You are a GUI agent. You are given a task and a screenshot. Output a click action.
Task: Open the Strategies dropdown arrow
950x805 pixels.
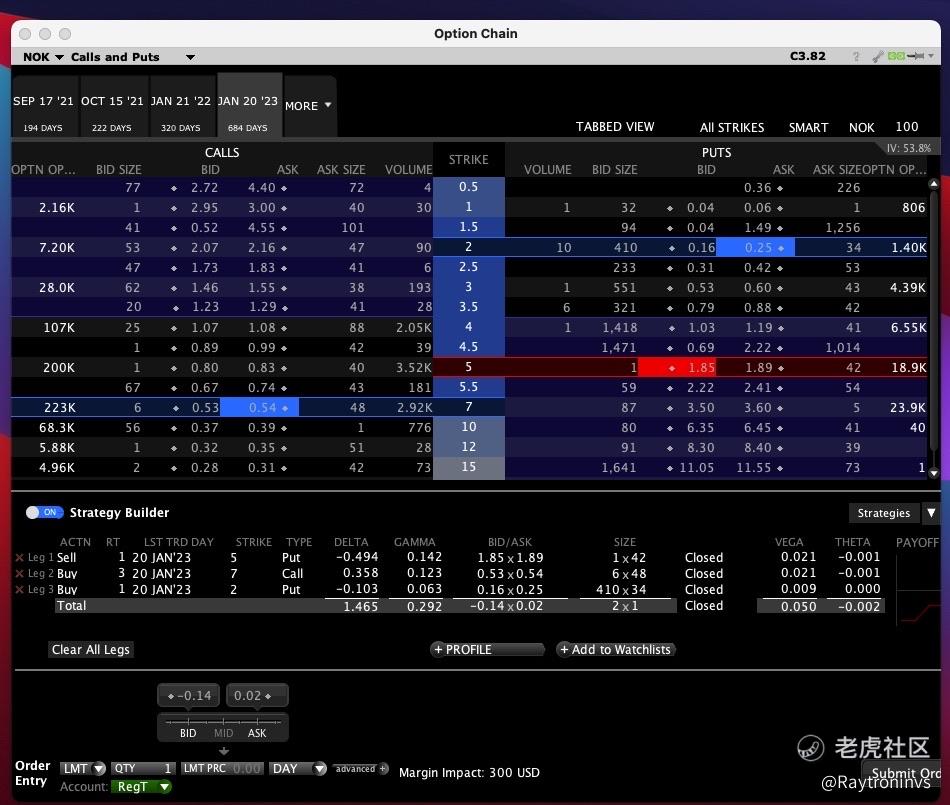[x=931, y=513]
